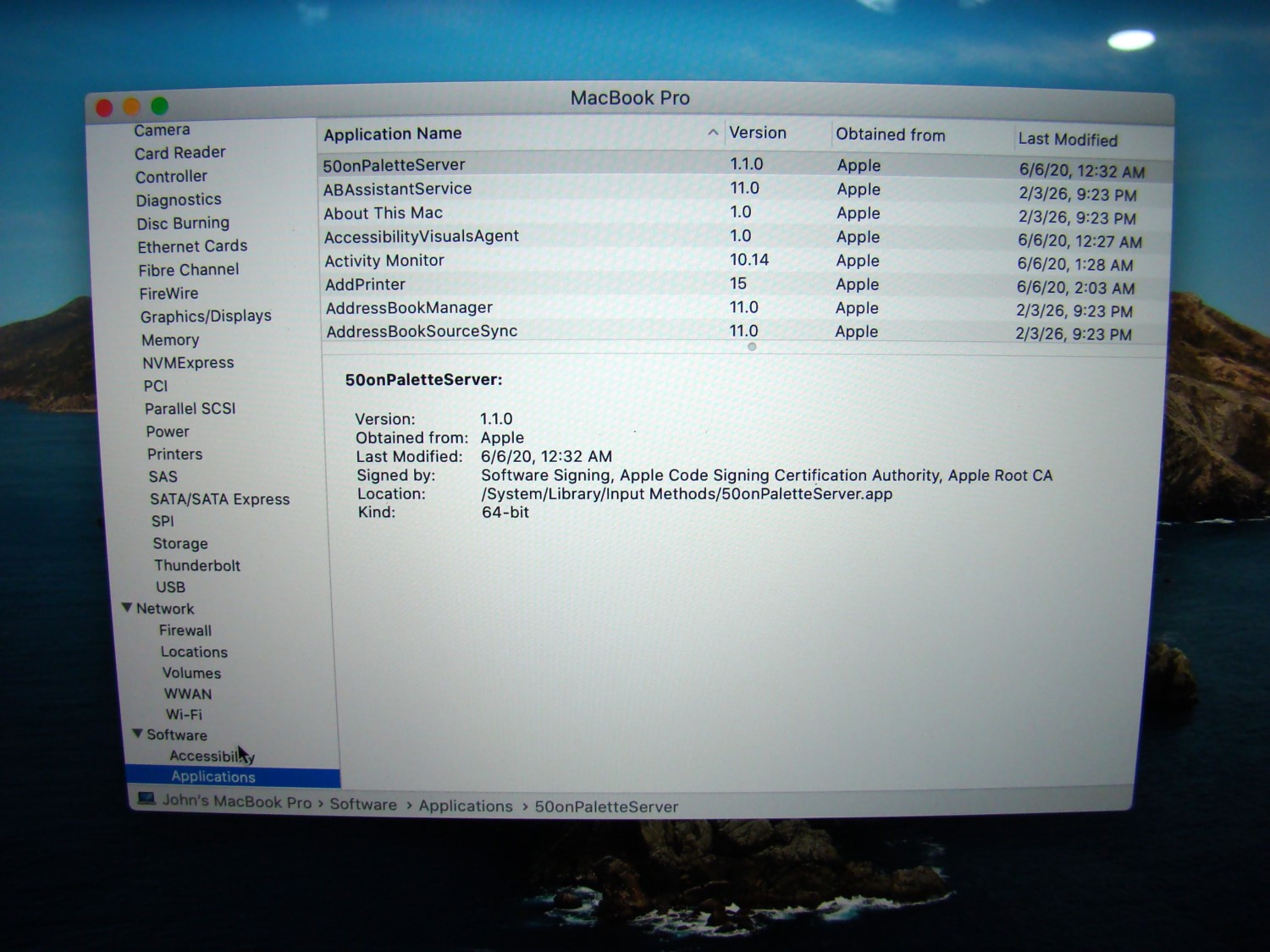The width and height of the screenshot is (1270, 952).
Task: Click the yellow minimize window button
Action: tap(131, 107)
